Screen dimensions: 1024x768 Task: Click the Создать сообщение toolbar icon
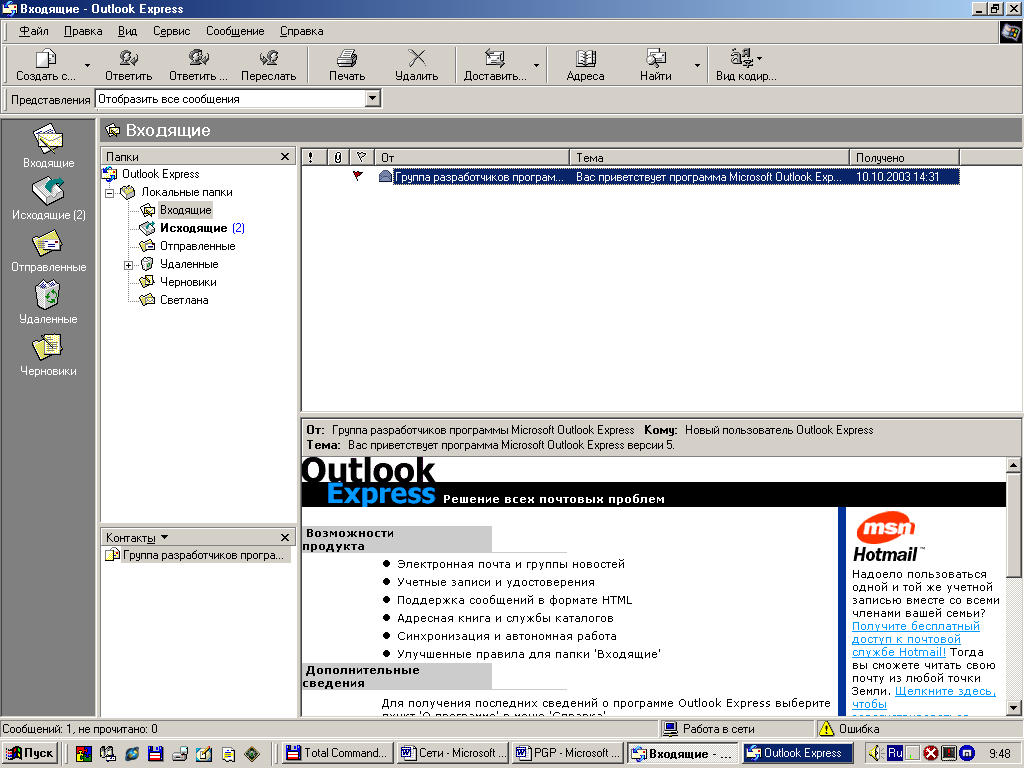[45, 59]
